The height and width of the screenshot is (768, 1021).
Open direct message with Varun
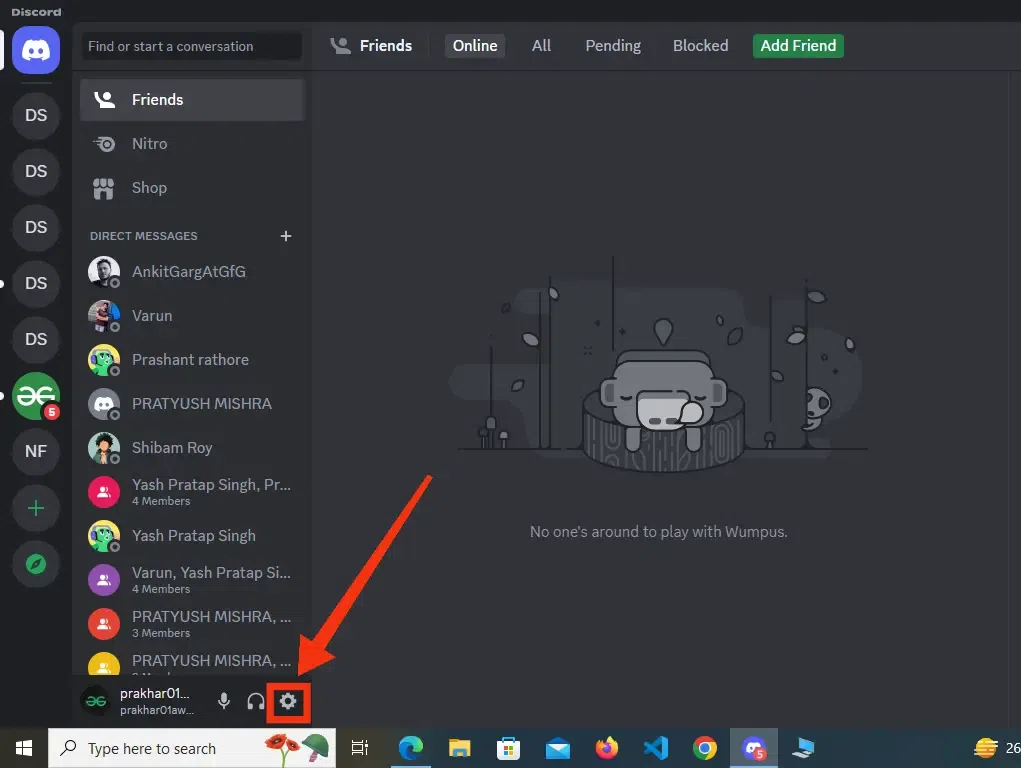point(192,316)
